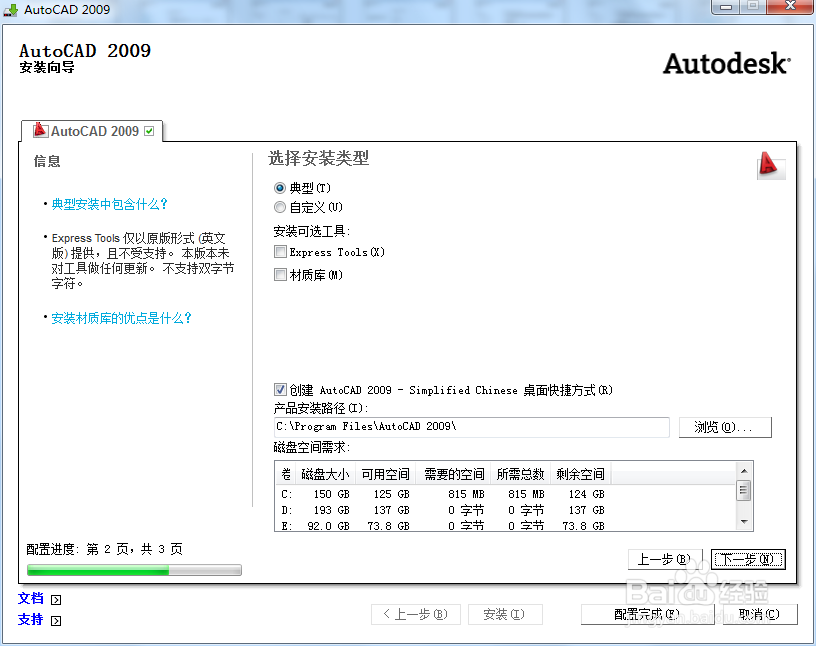Click the installer icon in the title bar

click(10, 9)
